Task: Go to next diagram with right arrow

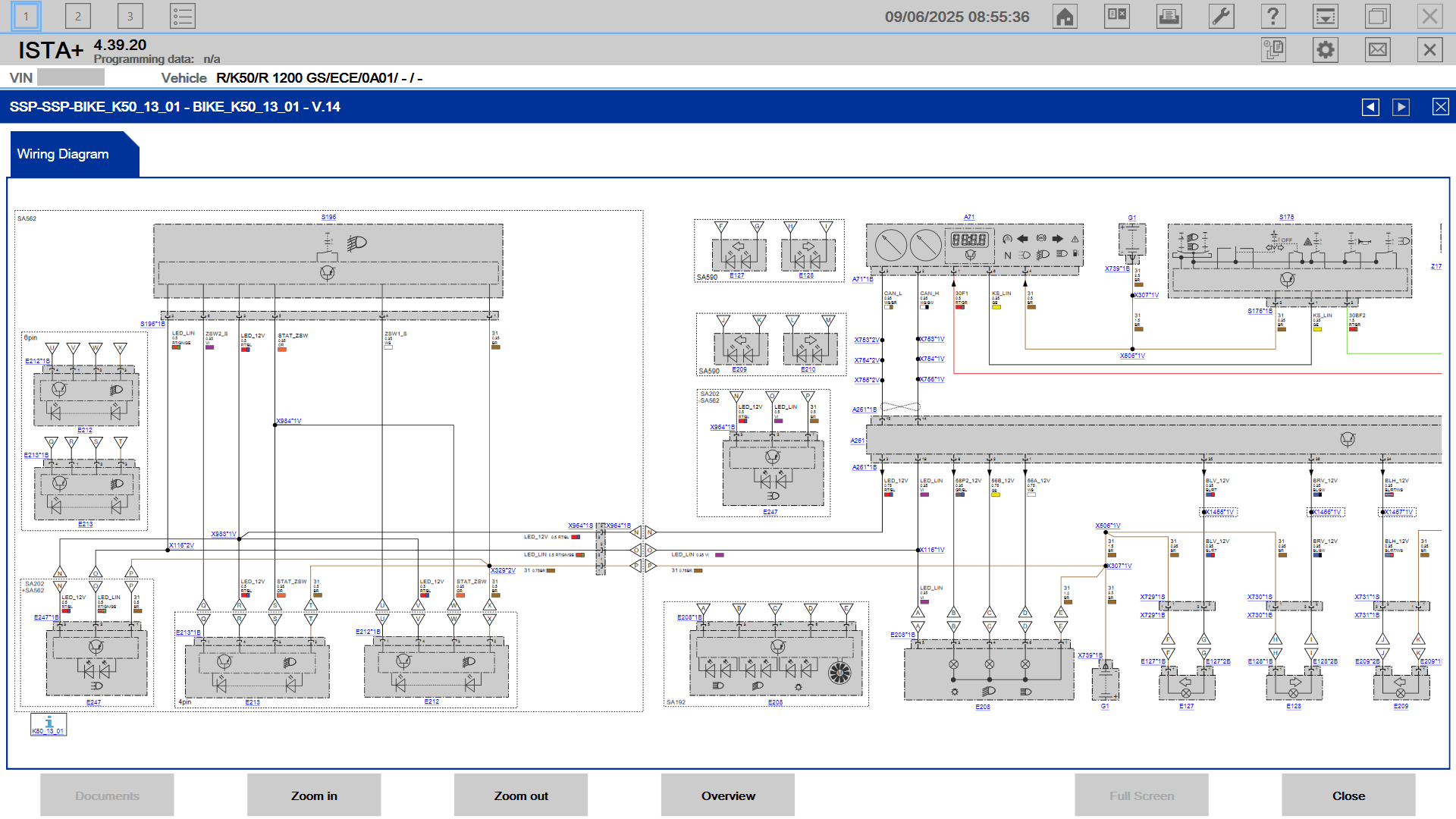Action: (x=1401, y=107)
